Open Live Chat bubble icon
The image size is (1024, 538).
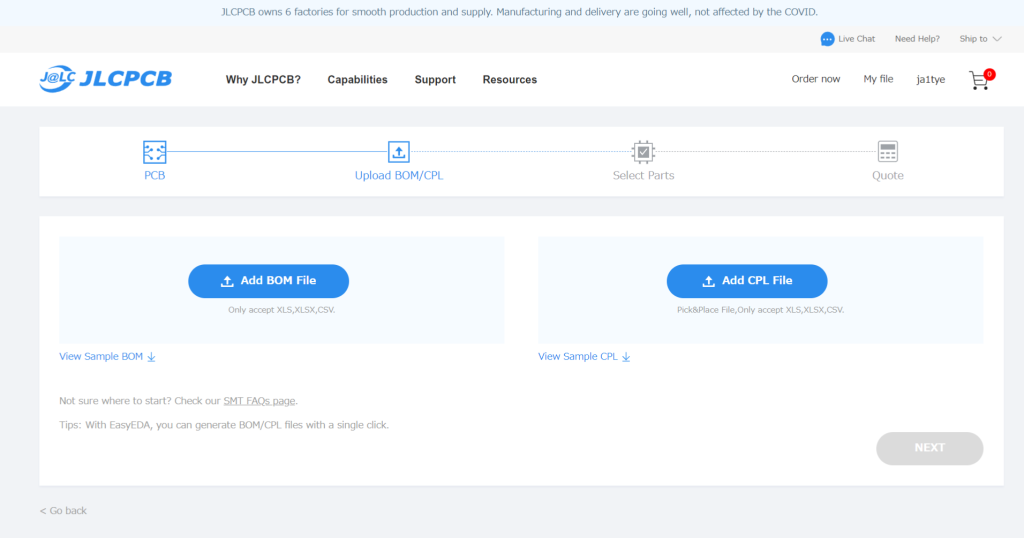click(x=827, y=39)
